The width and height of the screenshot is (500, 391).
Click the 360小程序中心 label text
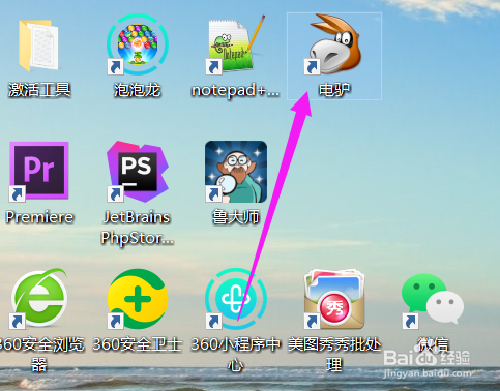(236, 355)
